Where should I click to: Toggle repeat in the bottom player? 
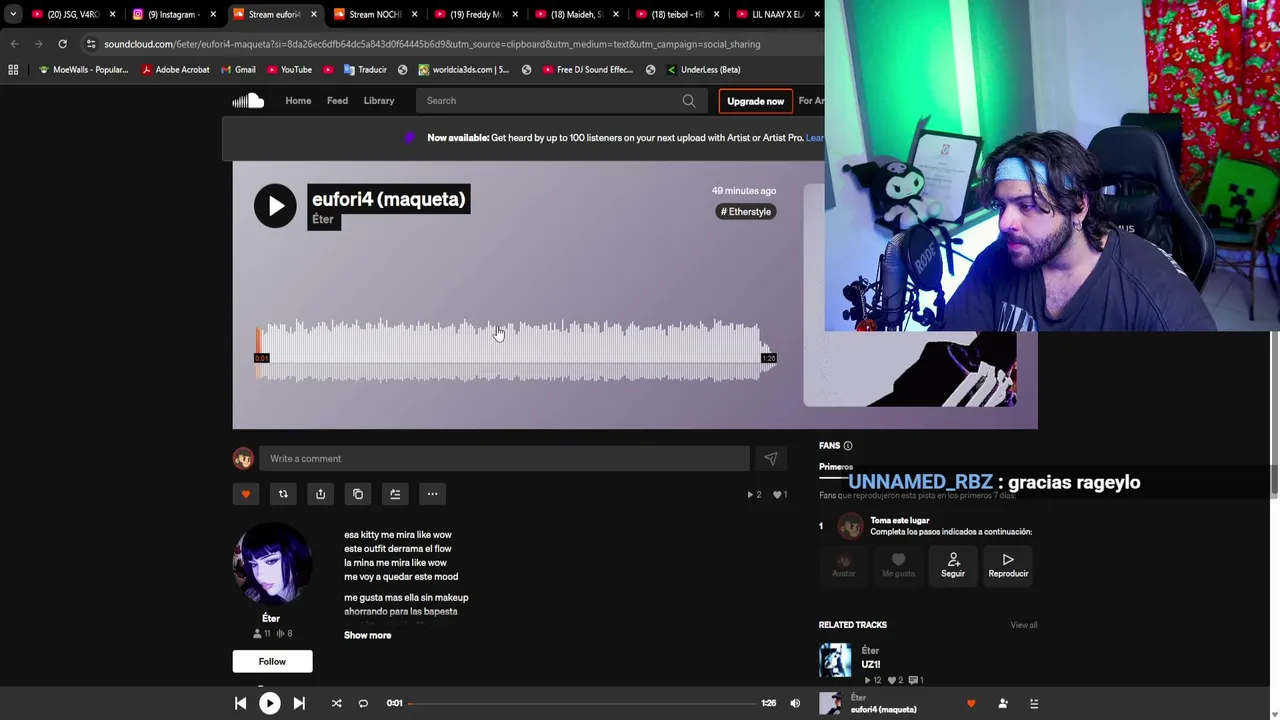tap(363, 703)
